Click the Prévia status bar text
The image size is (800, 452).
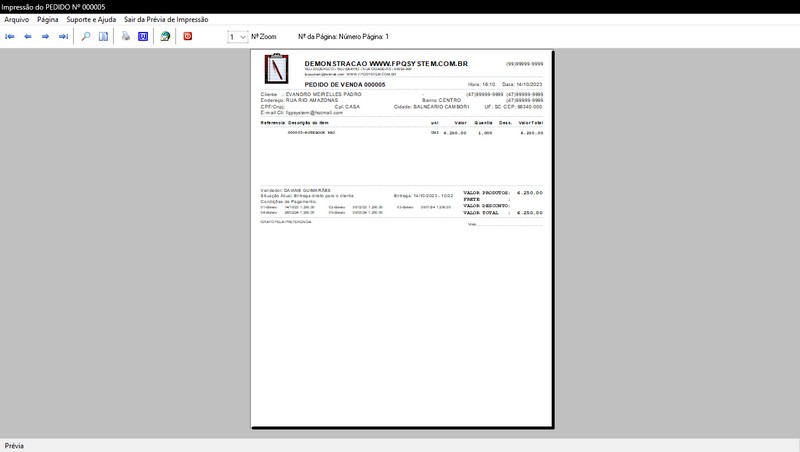point(14,445)
